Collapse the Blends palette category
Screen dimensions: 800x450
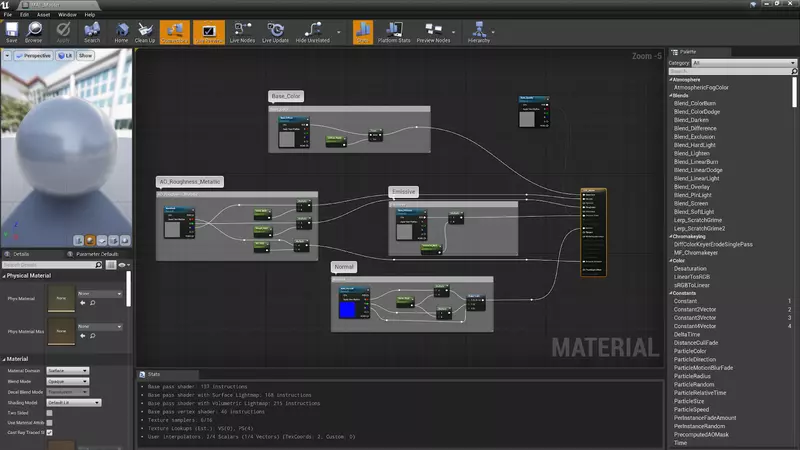tap(671, 95)
